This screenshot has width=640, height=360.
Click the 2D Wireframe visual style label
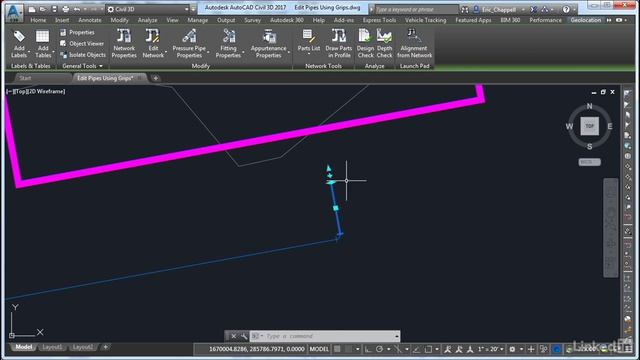(47, 91)
